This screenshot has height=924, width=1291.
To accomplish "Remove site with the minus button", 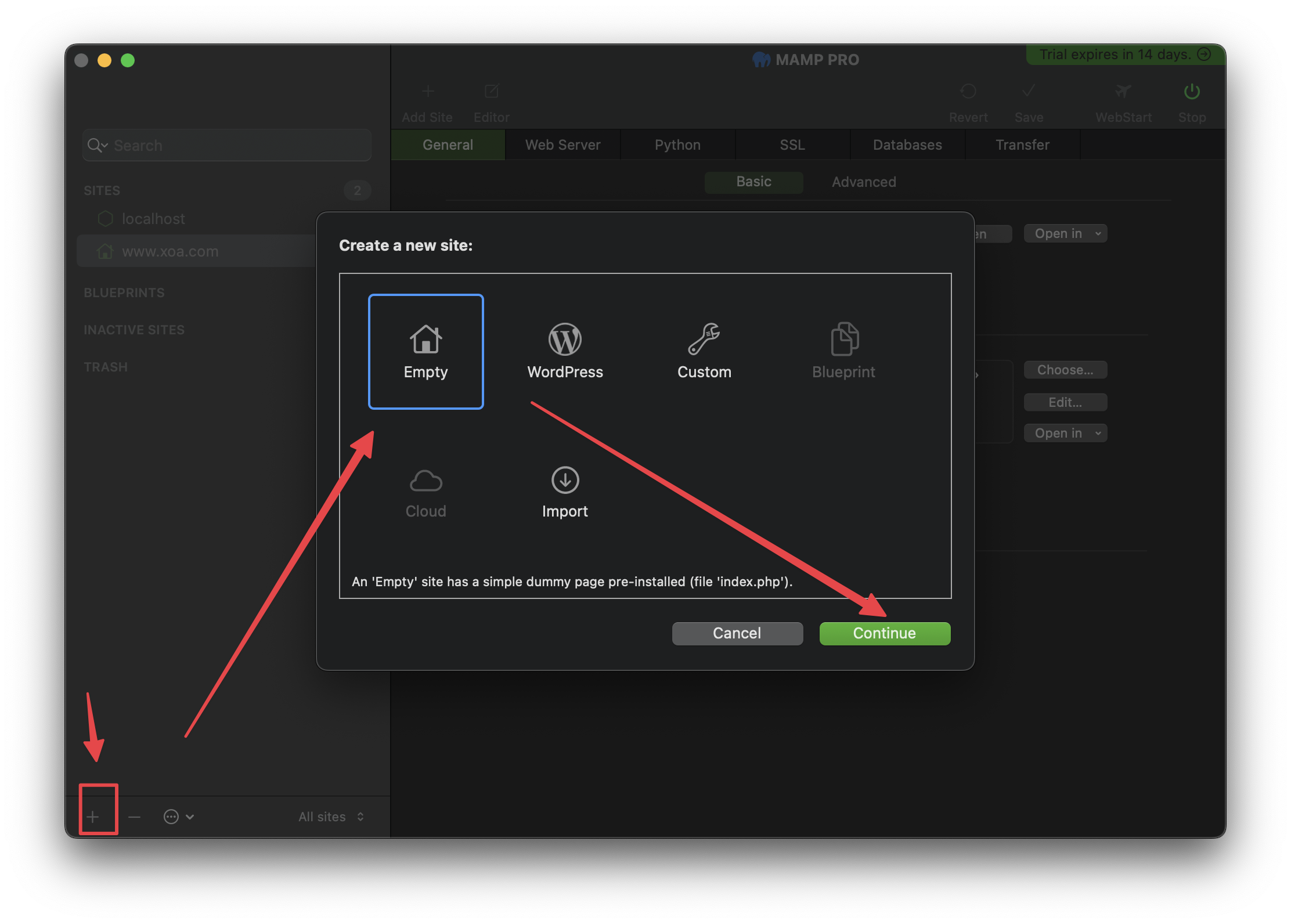I will pyautogui.click(x=134, y=817).
